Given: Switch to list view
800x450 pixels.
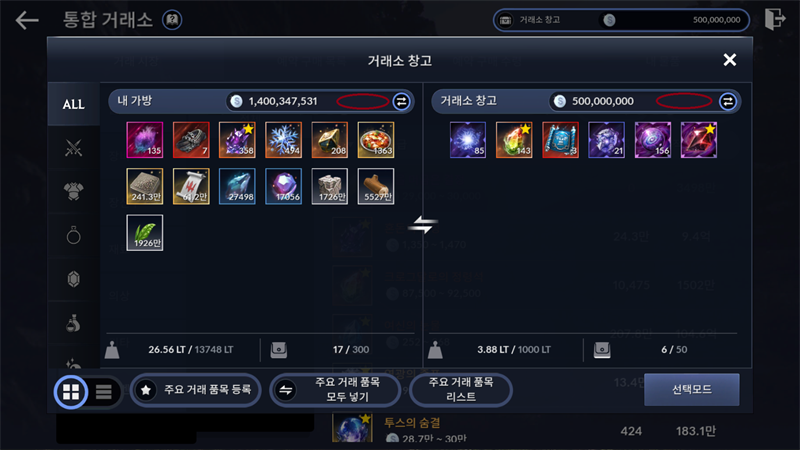Looking at the screenshot, I should coord(104,392).
